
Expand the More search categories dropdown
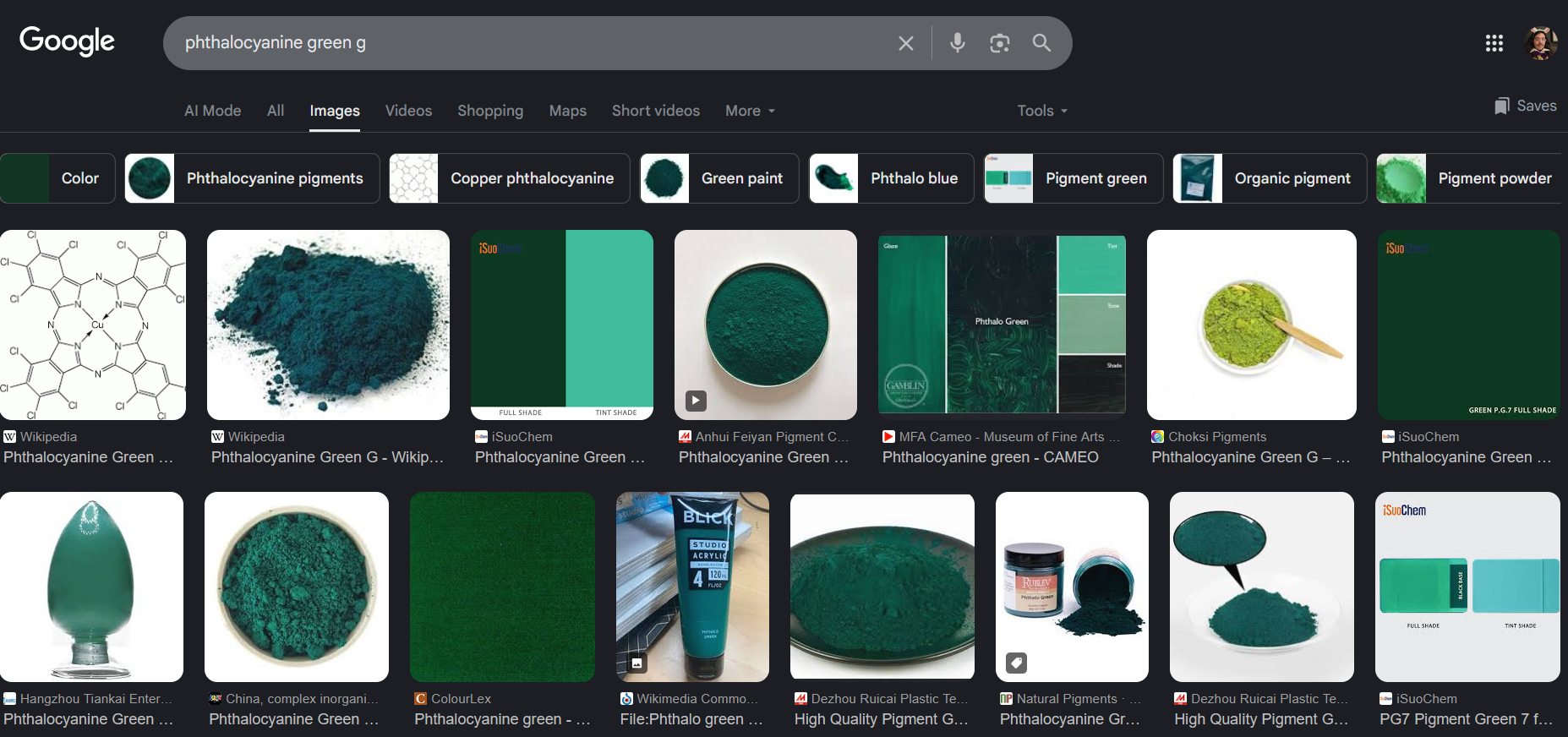tap(750, 111)
